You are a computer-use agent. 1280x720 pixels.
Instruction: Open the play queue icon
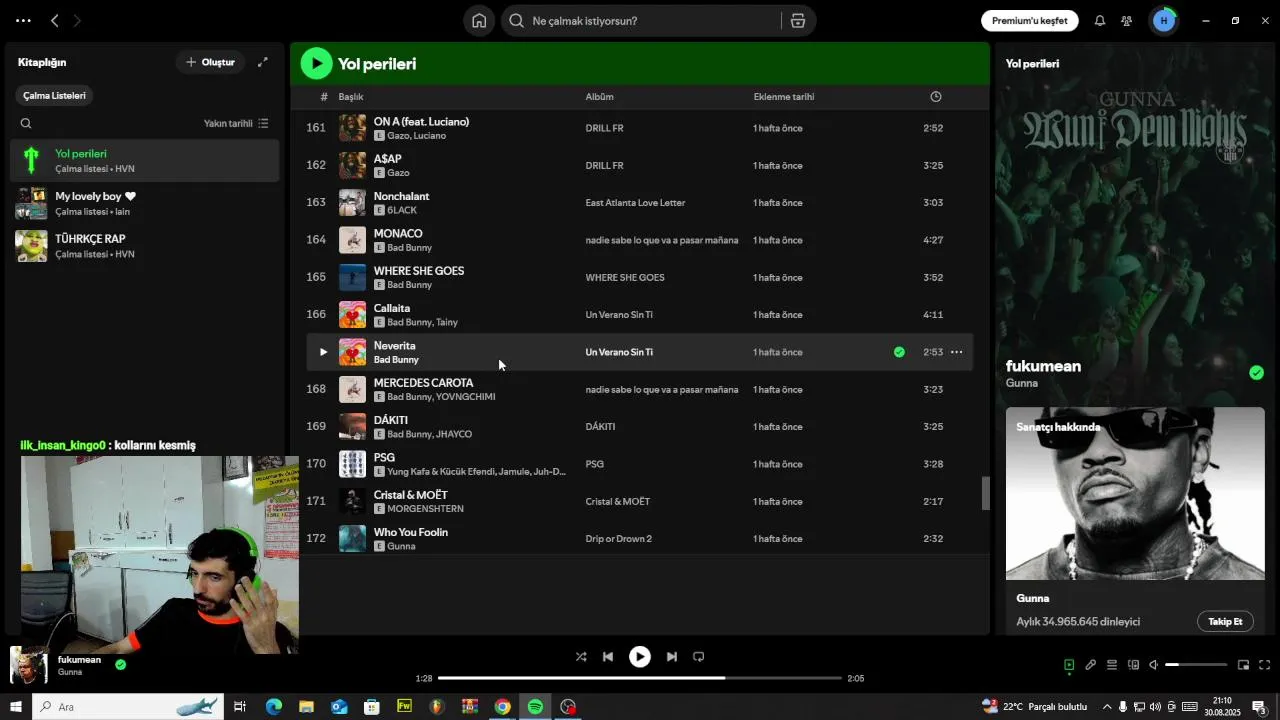1112,665
